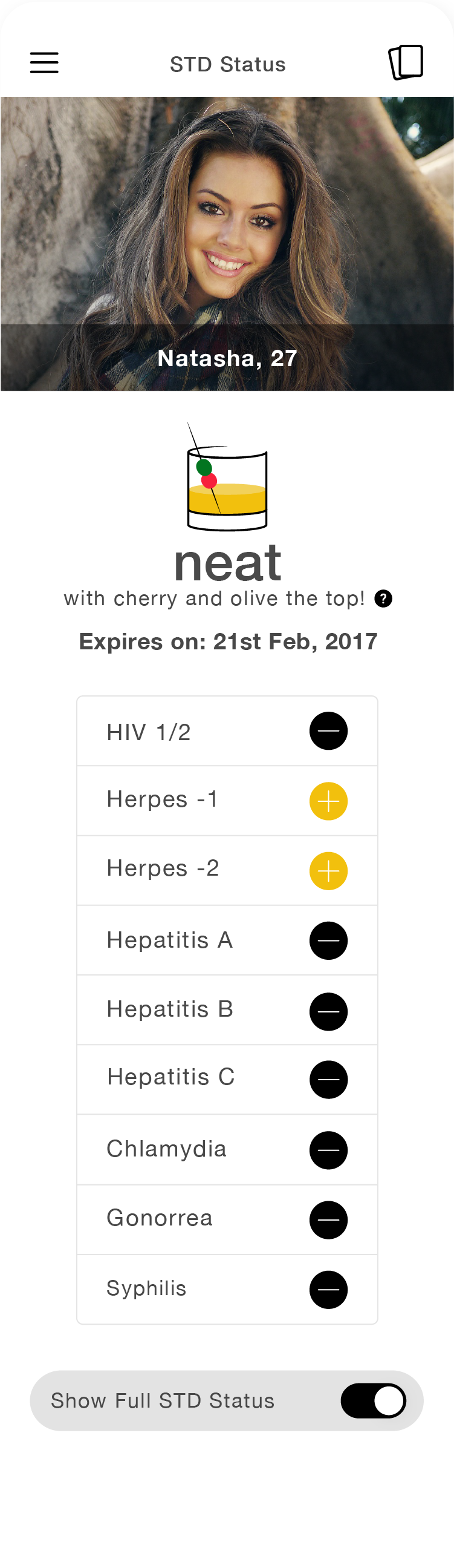Image resolution: width=454 pixels, height=1568 pixels.
Task: Toggle Show Full STD Status switch
Action: pos(373,1400)
